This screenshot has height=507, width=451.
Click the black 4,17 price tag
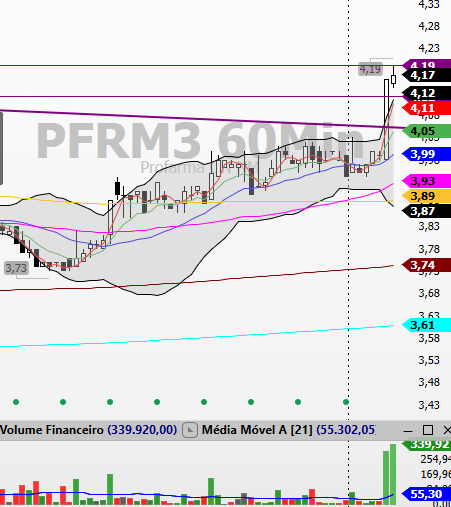tap(427, 76)
